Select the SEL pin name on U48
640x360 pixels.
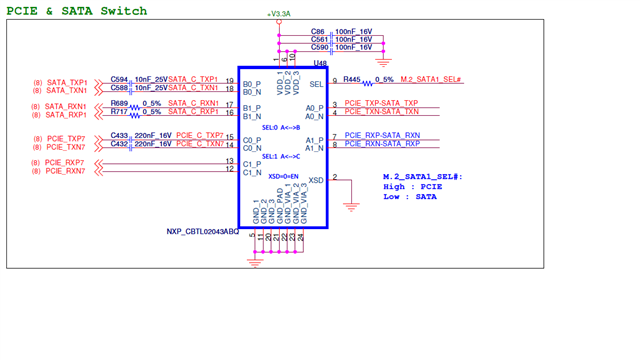point(316,84)
